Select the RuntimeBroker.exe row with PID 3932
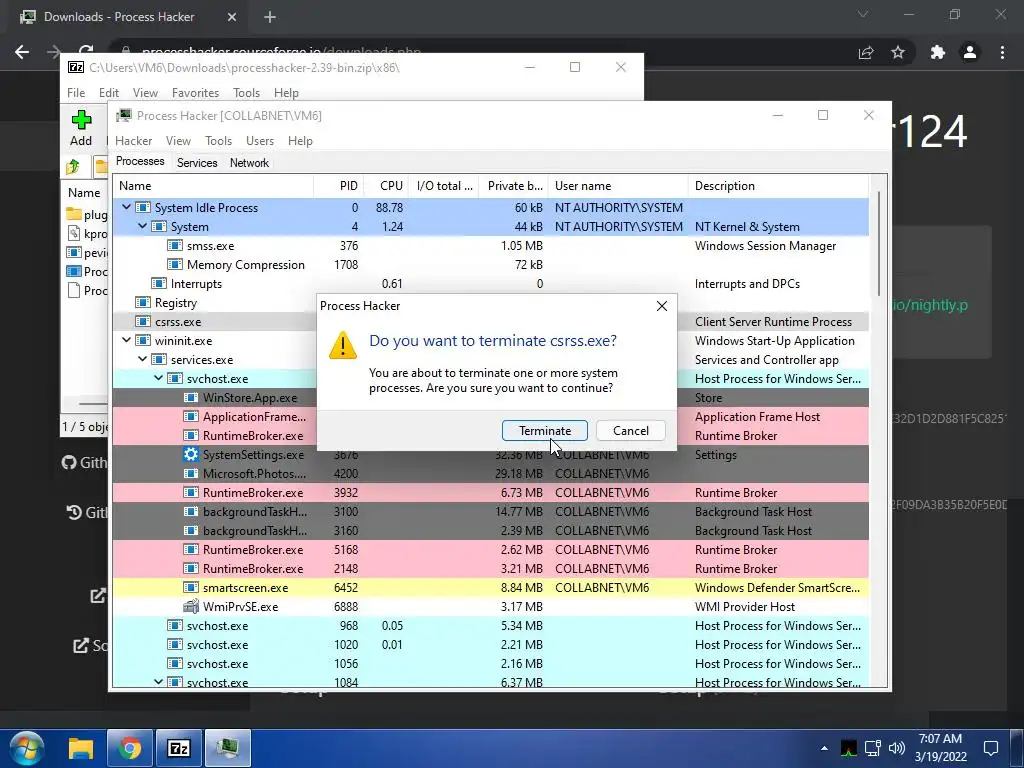1024x768 pixels. tap(490, 492)
